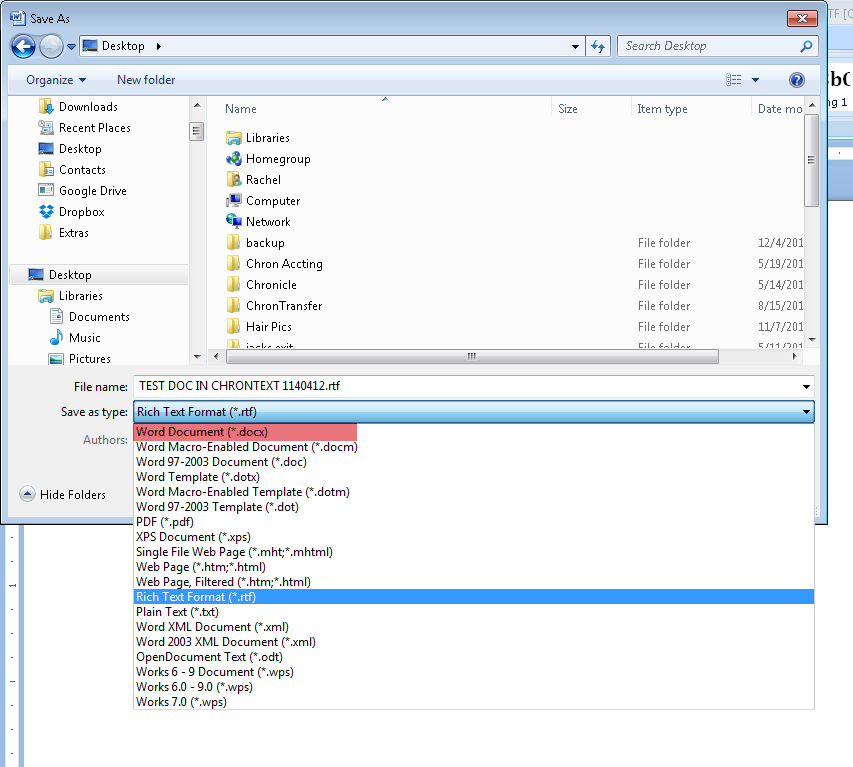Click the Chronicle folder icon
This screenshot has width=853, height=767.
(x=234, y=284)
